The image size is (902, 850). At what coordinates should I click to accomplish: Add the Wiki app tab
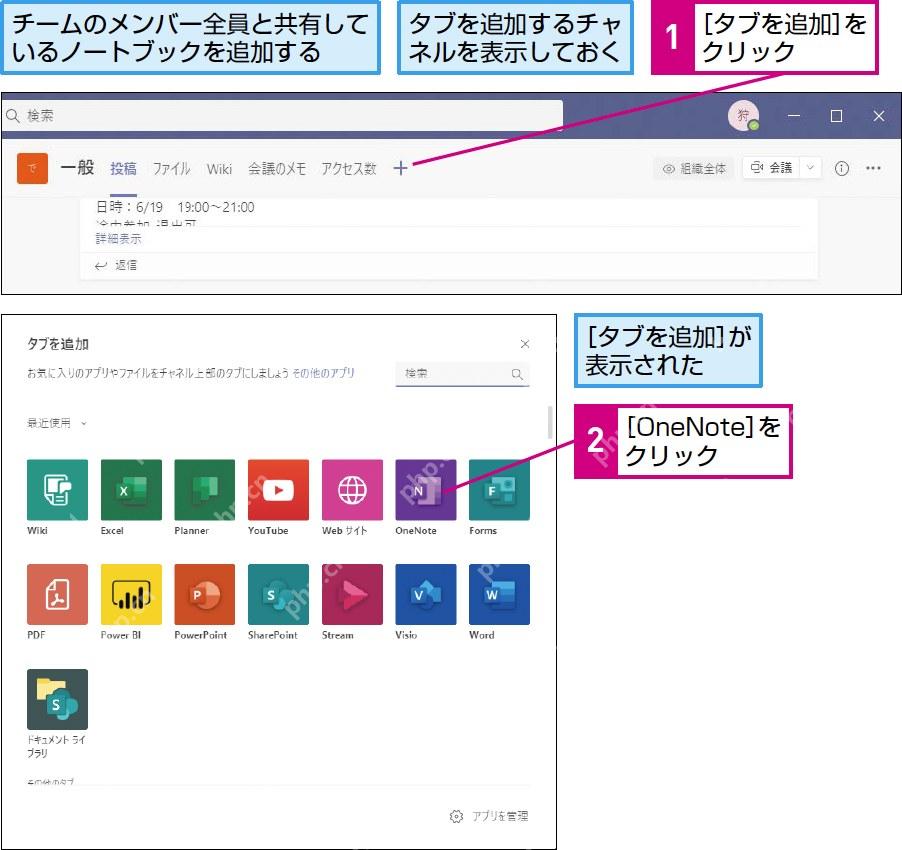click(x=58, y=490)
